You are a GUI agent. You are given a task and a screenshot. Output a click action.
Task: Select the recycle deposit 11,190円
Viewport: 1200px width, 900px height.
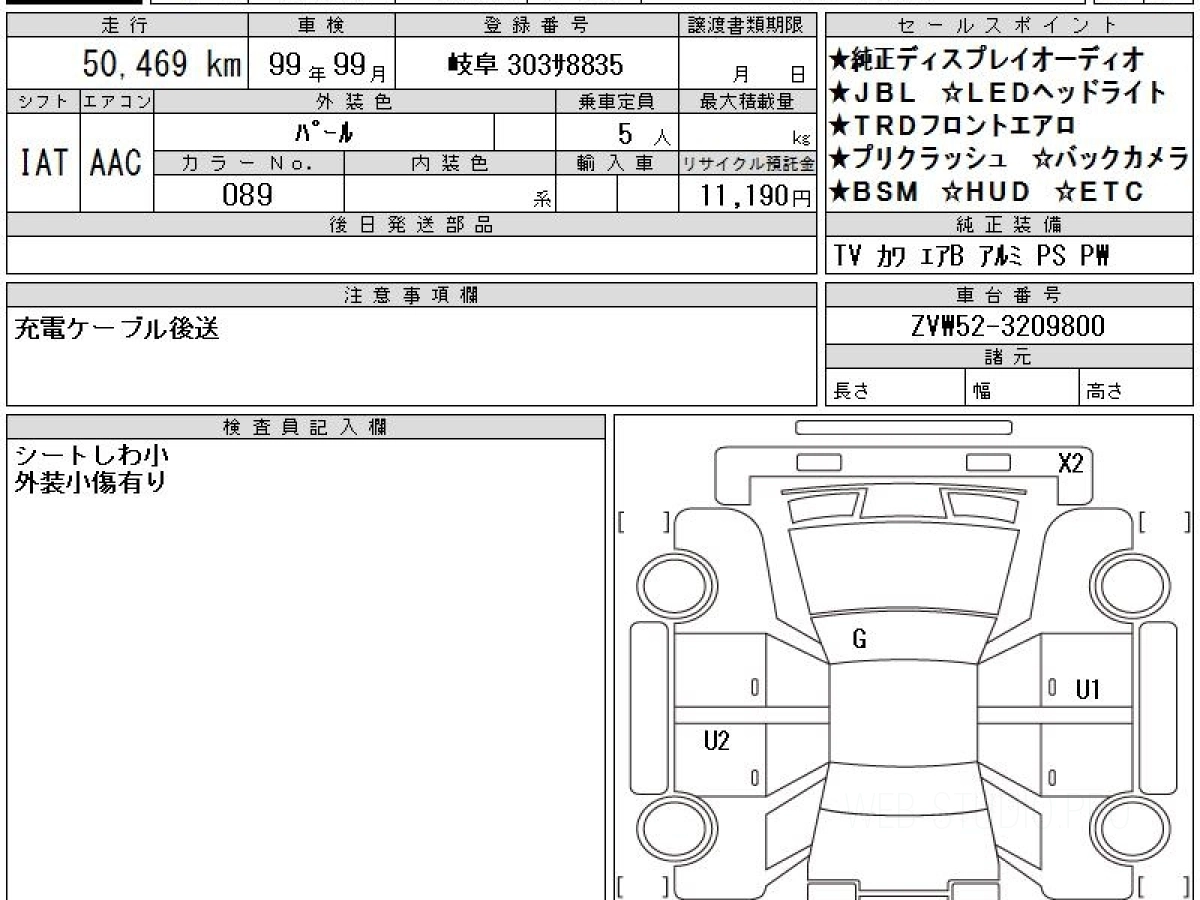click(756, 195)
